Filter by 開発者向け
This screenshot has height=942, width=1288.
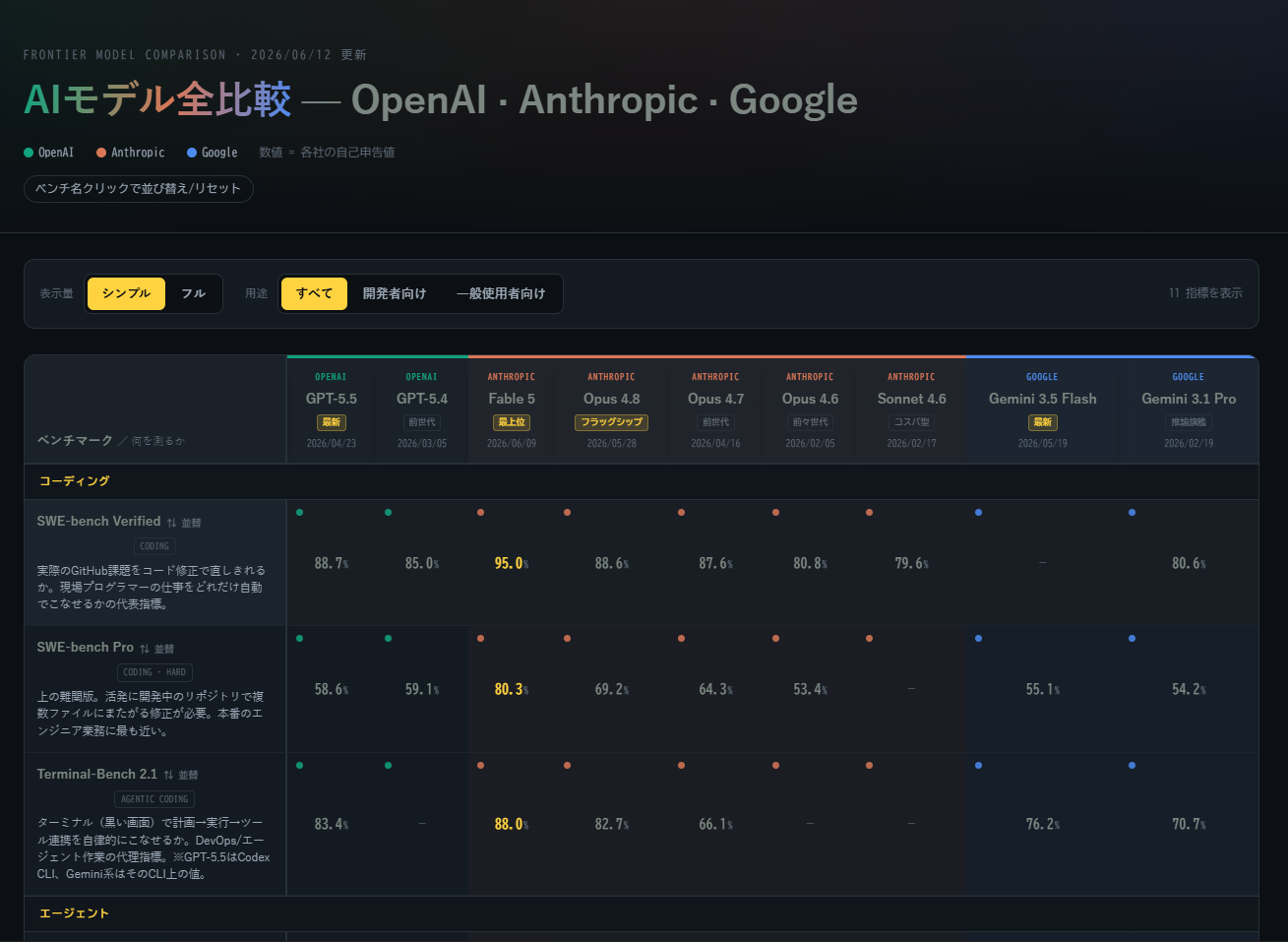click(x=395, y=293)
